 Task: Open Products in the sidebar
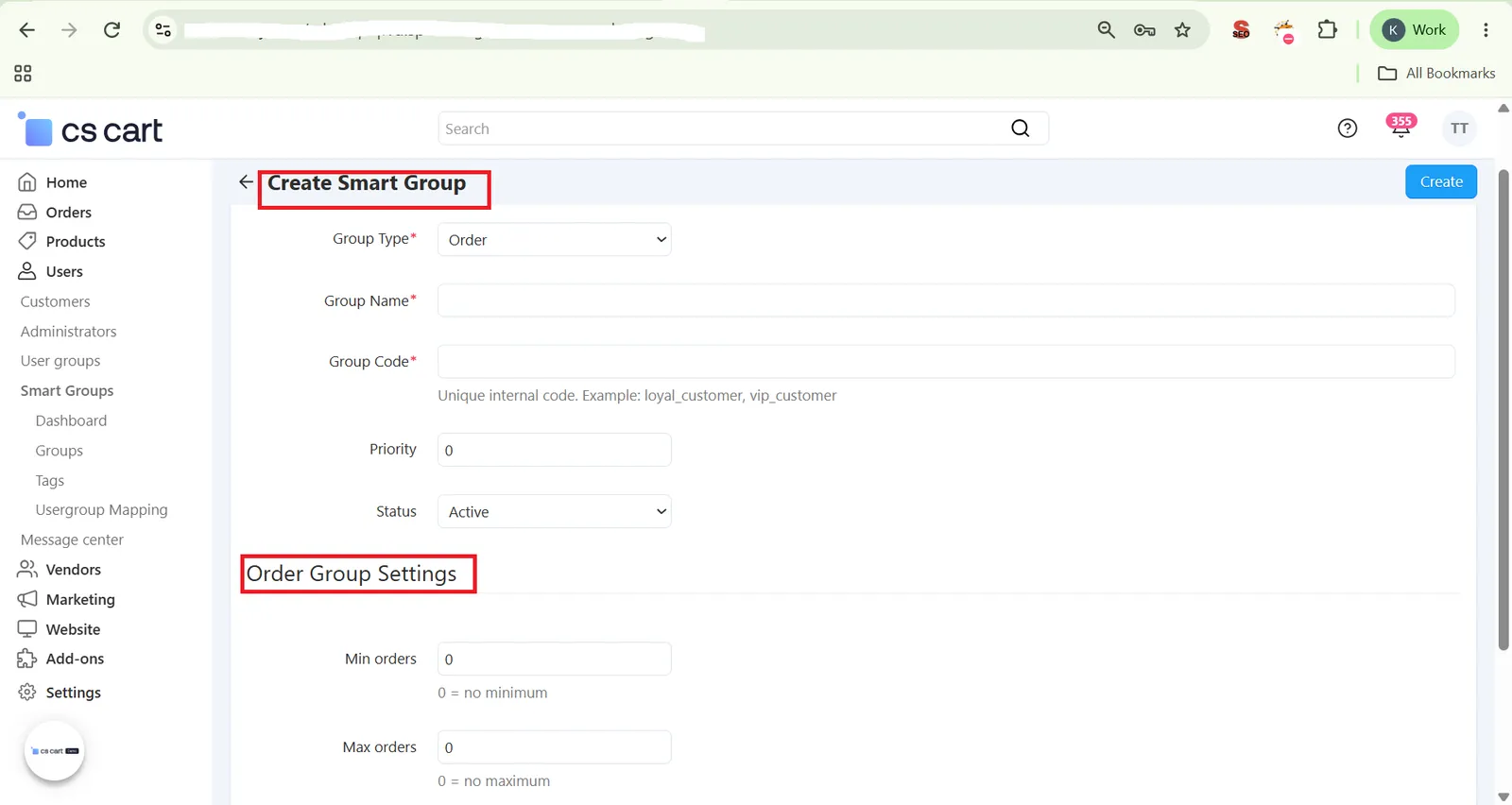tap(62, 242)
